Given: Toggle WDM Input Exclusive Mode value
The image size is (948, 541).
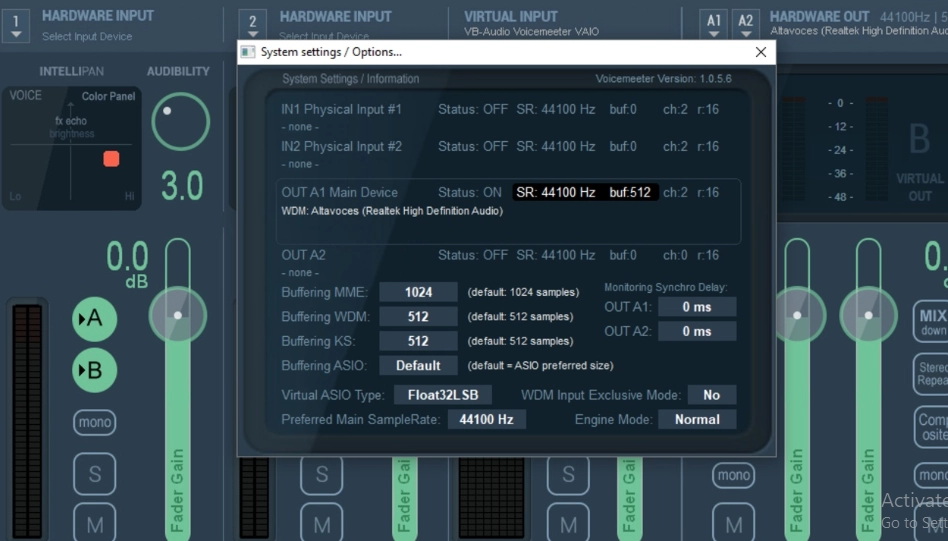Looking at the screenshot, I should coord(711,395).
